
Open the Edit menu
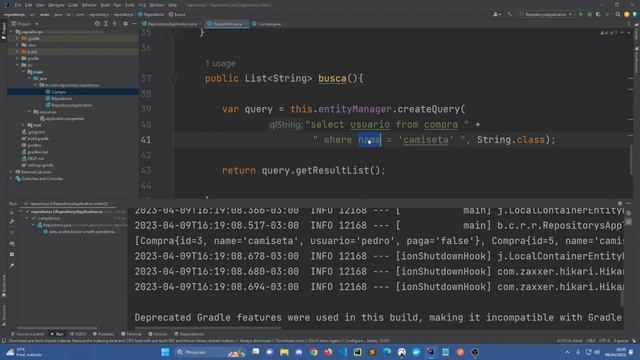(29, 5)
